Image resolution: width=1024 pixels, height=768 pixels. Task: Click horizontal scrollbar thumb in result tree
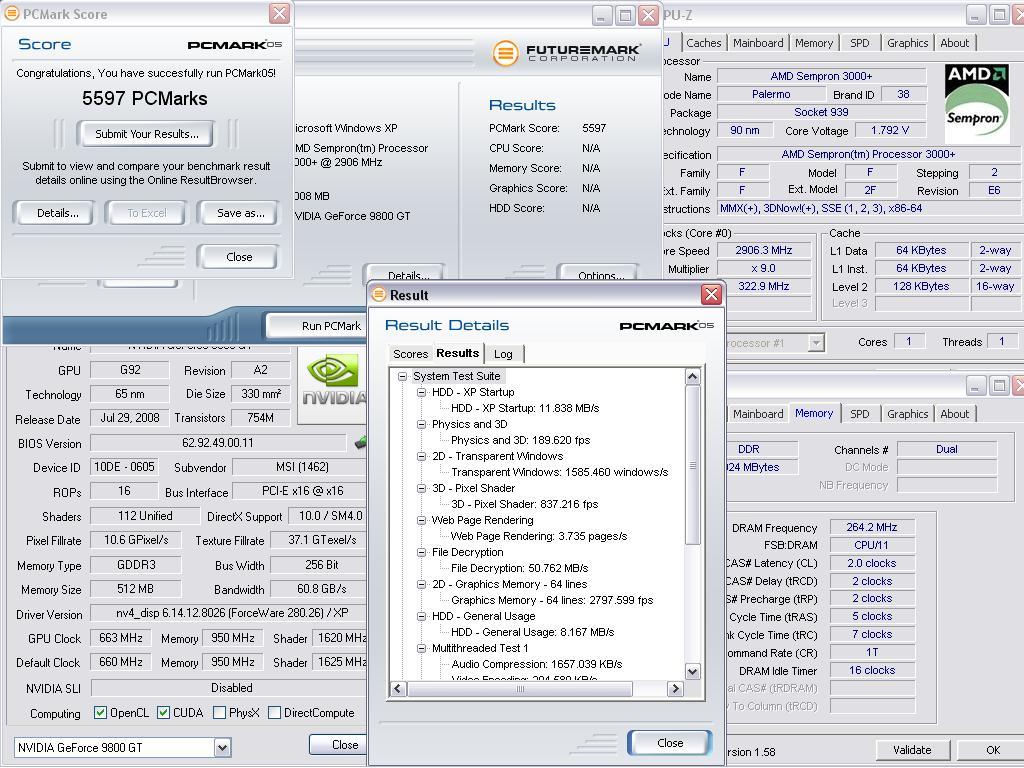pos(520,688)
